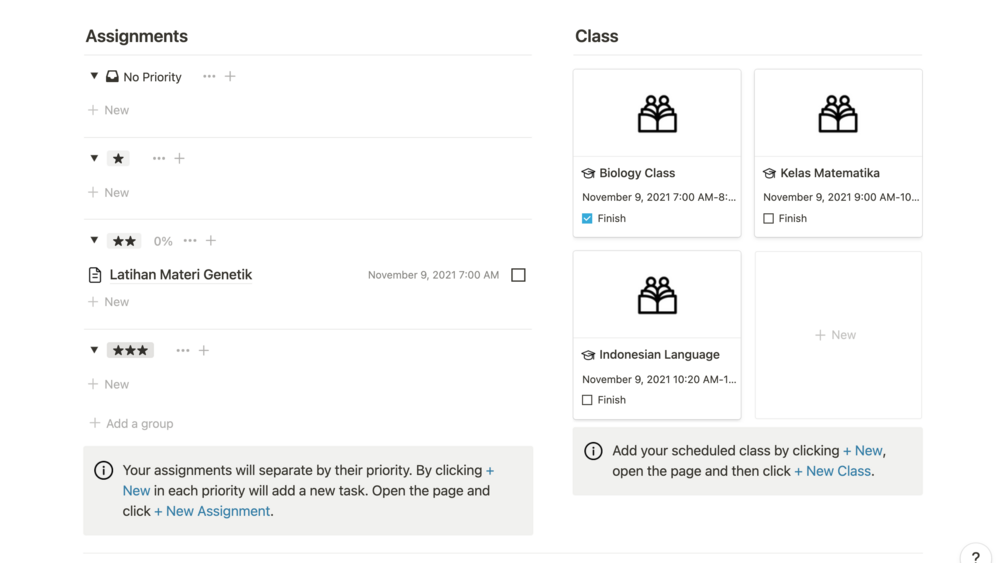Open the three-dot menu next to No Priority
Image resolution: width=1005 pixels, height=563 pixels.
click(209, 76)
